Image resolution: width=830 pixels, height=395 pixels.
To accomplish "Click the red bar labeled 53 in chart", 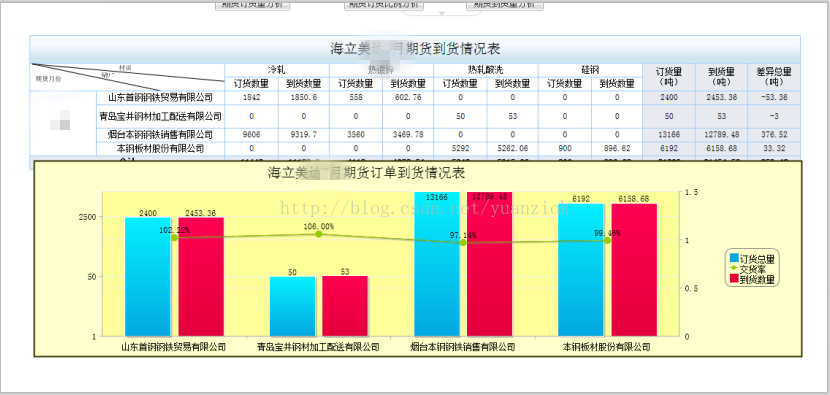I will [345, 306].
